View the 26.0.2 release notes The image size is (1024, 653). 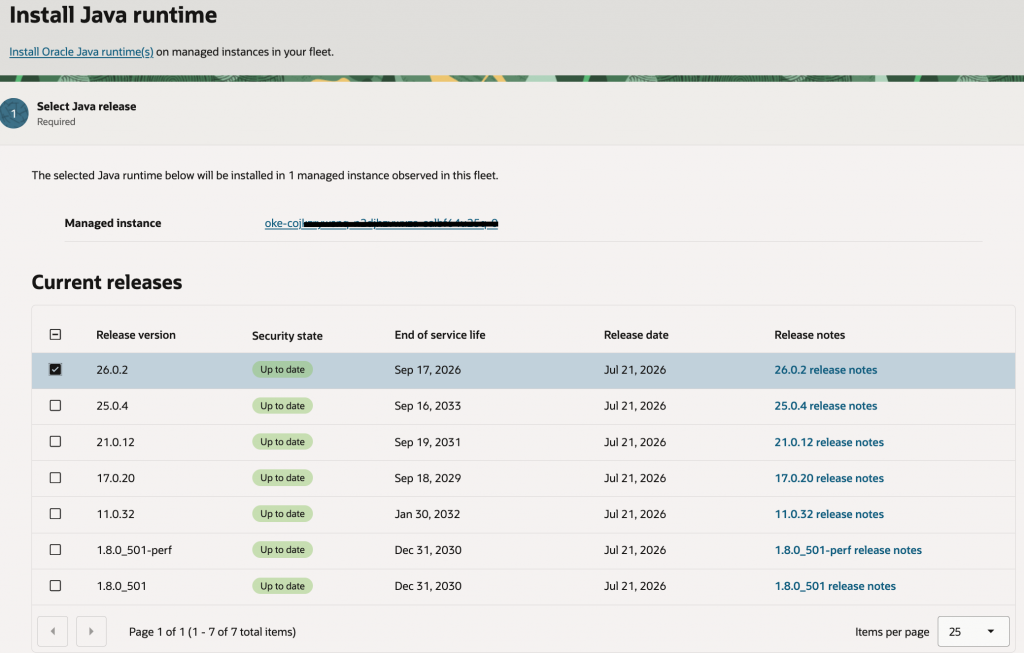pos(825,370)
